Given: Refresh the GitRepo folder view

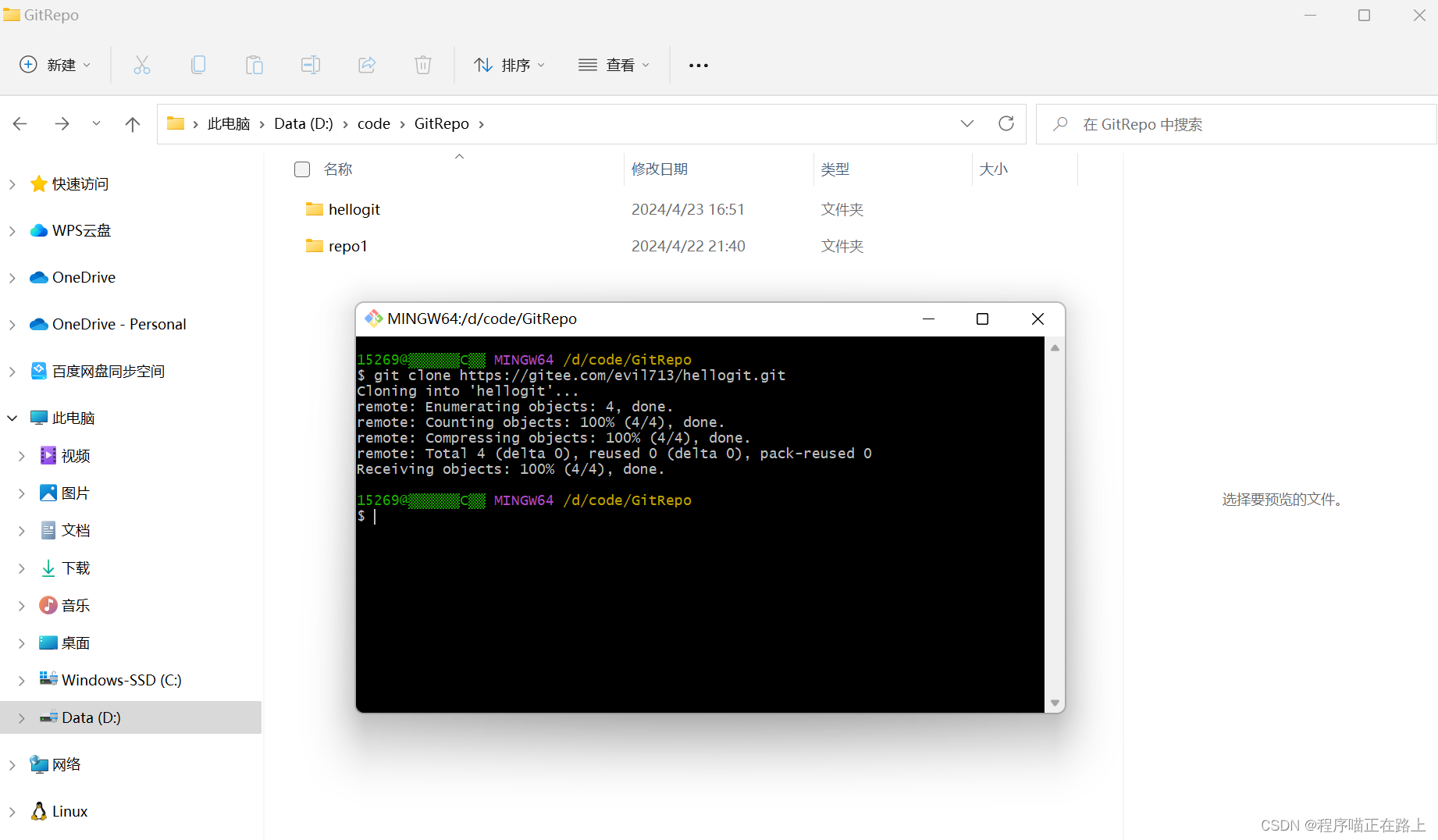Looking at the screenshot, I should [1006, 123].
